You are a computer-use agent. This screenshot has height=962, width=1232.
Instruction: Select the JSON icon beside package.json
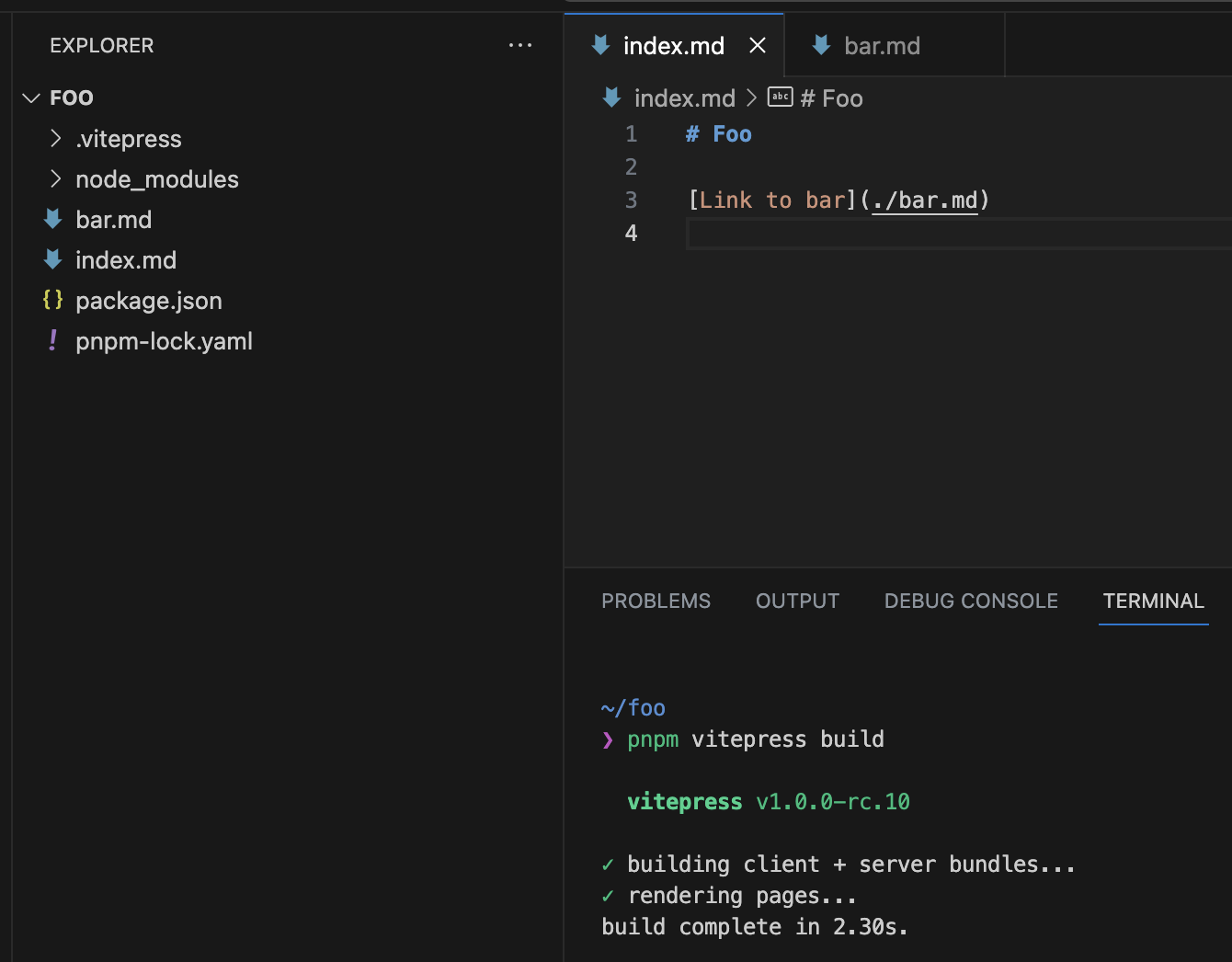pyautogui.click(x=52, y=300)
